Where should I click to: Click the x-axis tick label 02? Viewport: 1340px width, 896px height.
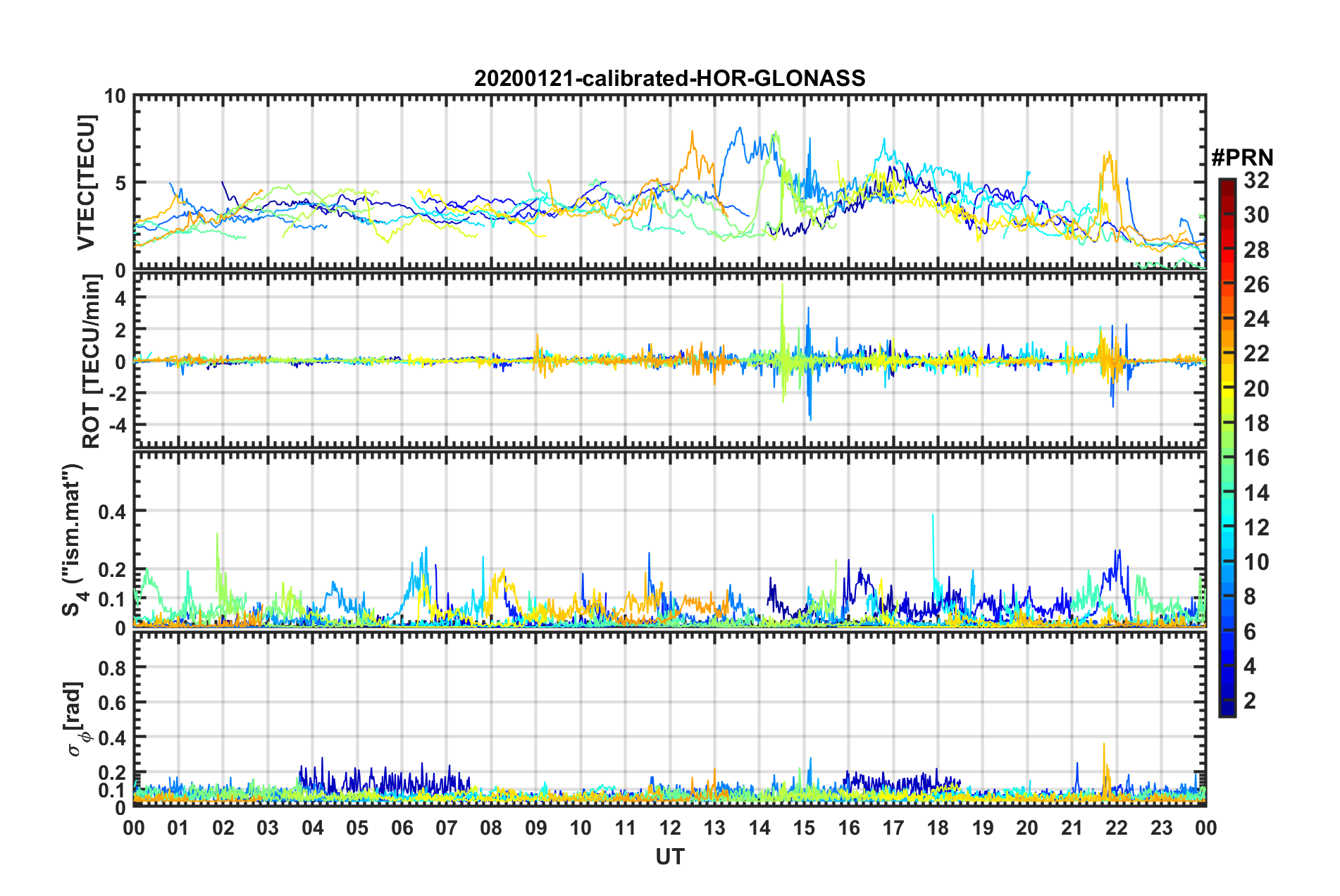[x=223, y=828]
